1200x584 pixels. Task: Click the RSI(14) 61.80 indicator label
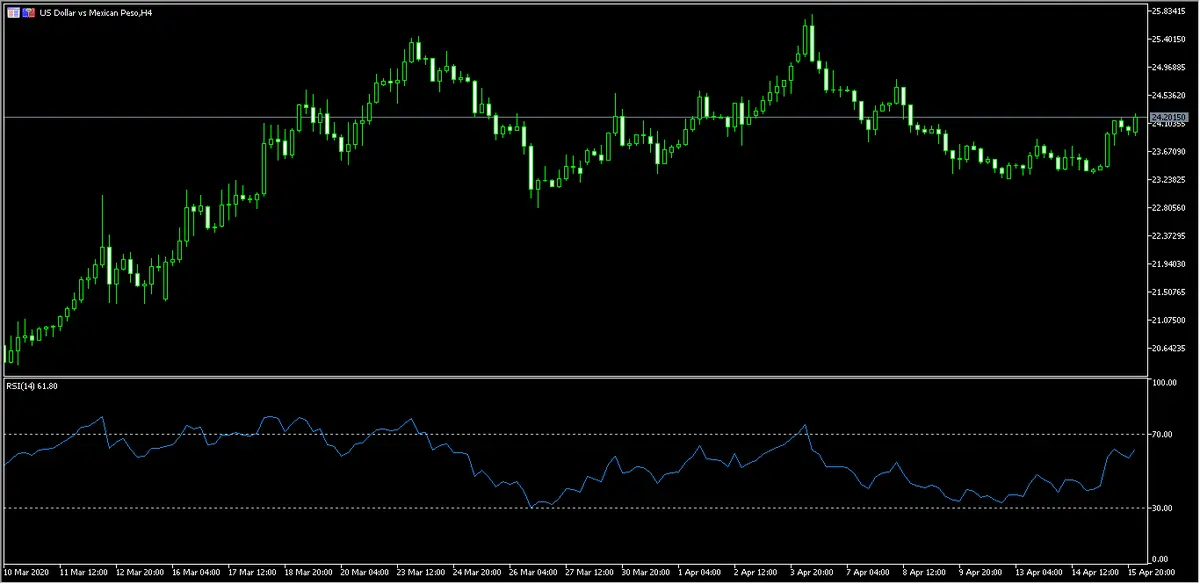coord(31,386)
